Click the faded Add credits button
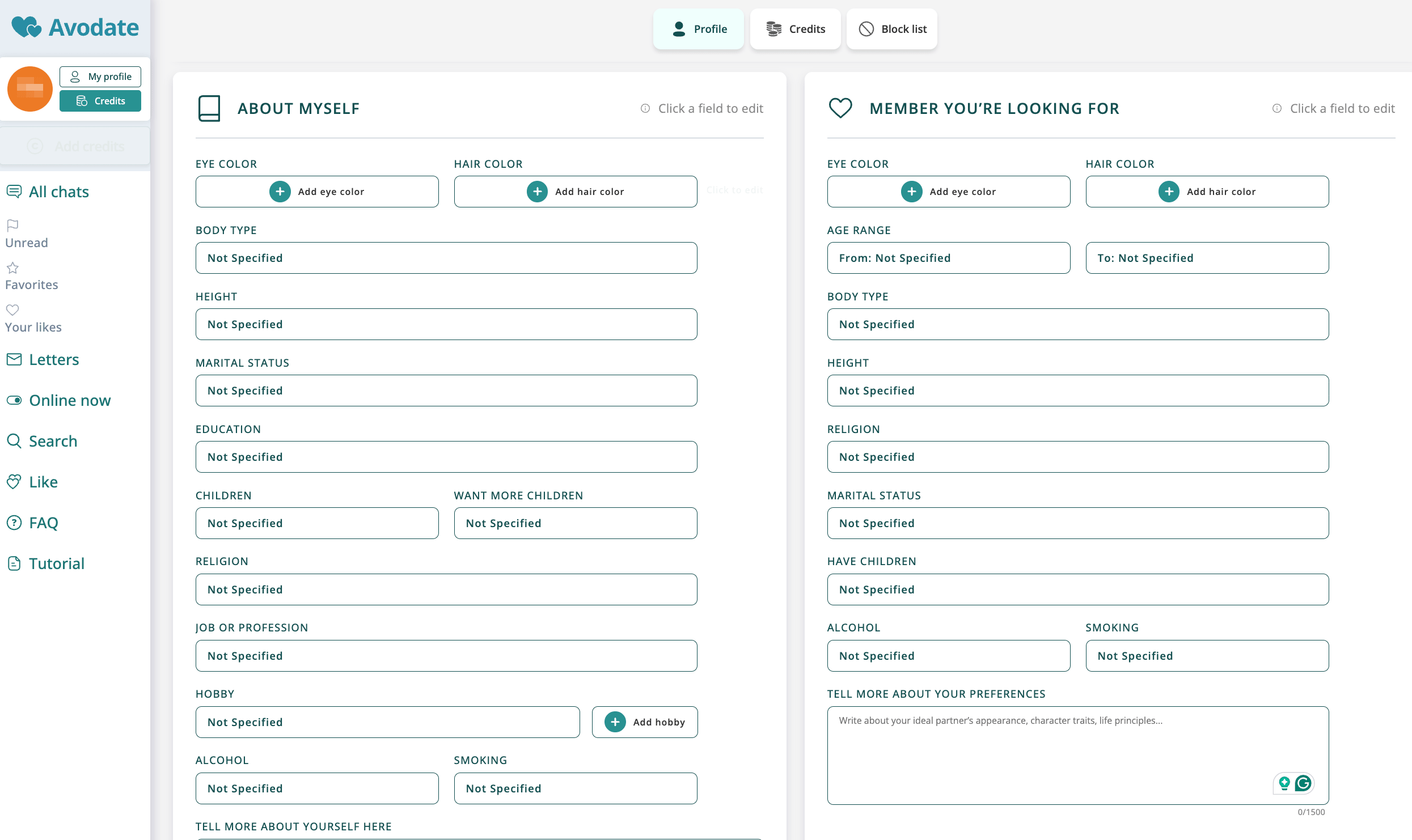 [x=75, y=146]
